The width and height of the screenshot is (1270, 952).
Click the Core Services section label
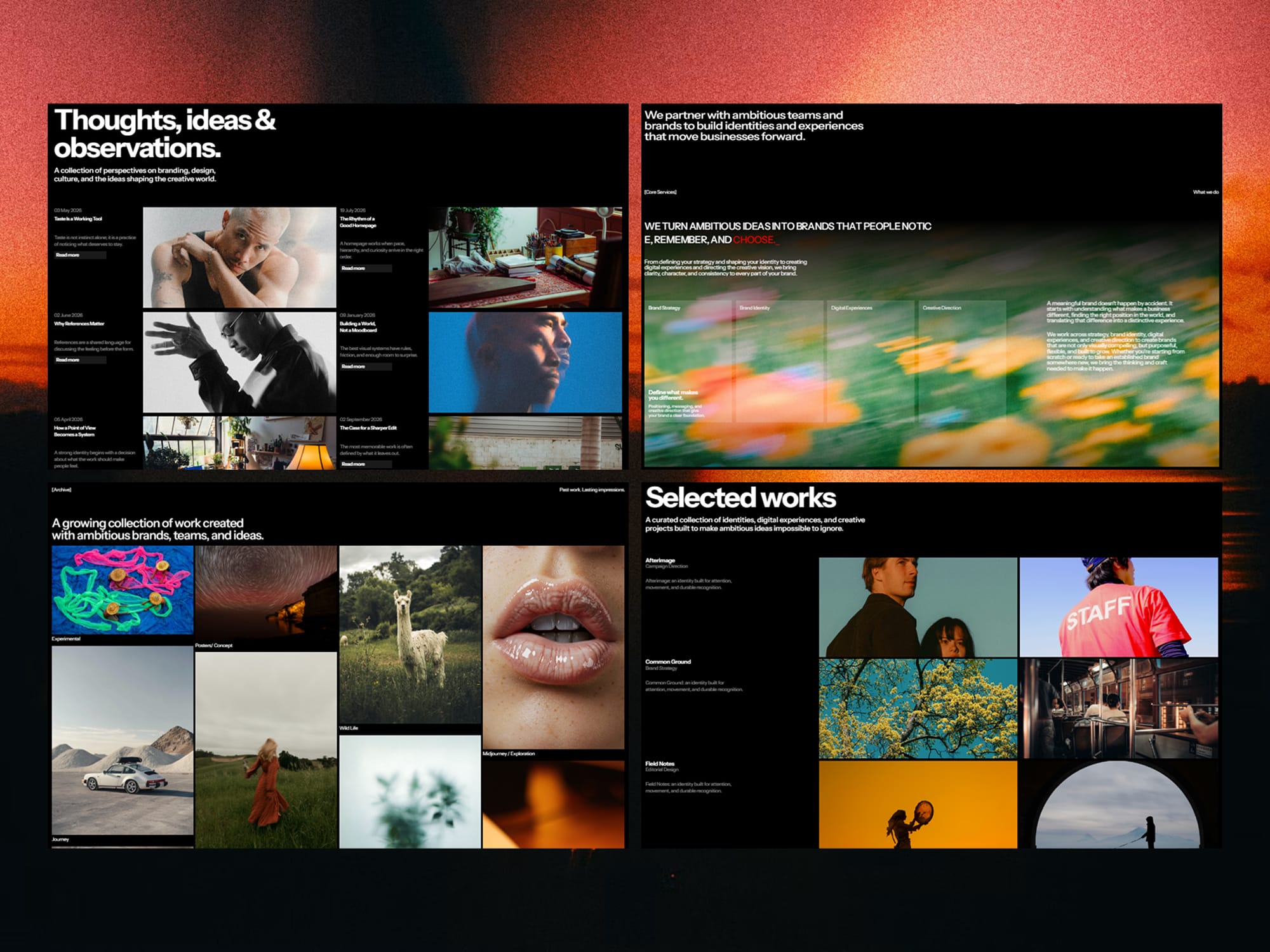point(660,192)
